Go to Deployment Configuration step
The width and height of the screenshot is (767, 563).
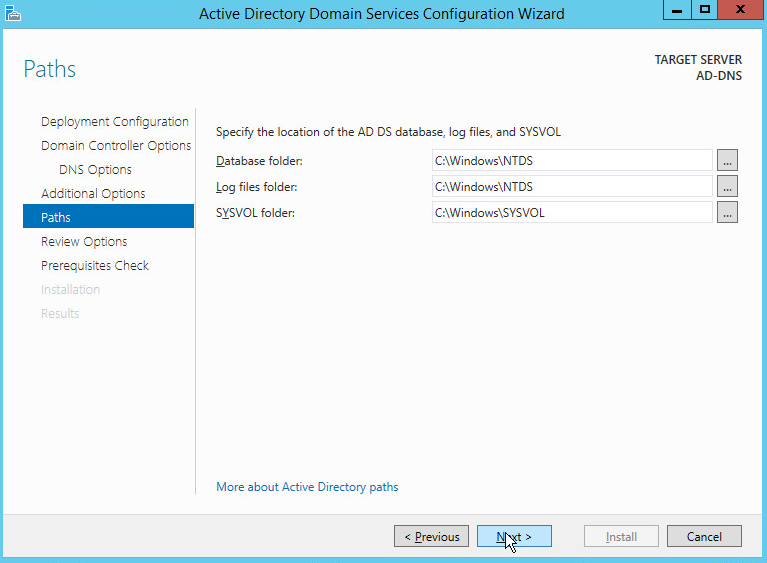click(114, 122)
